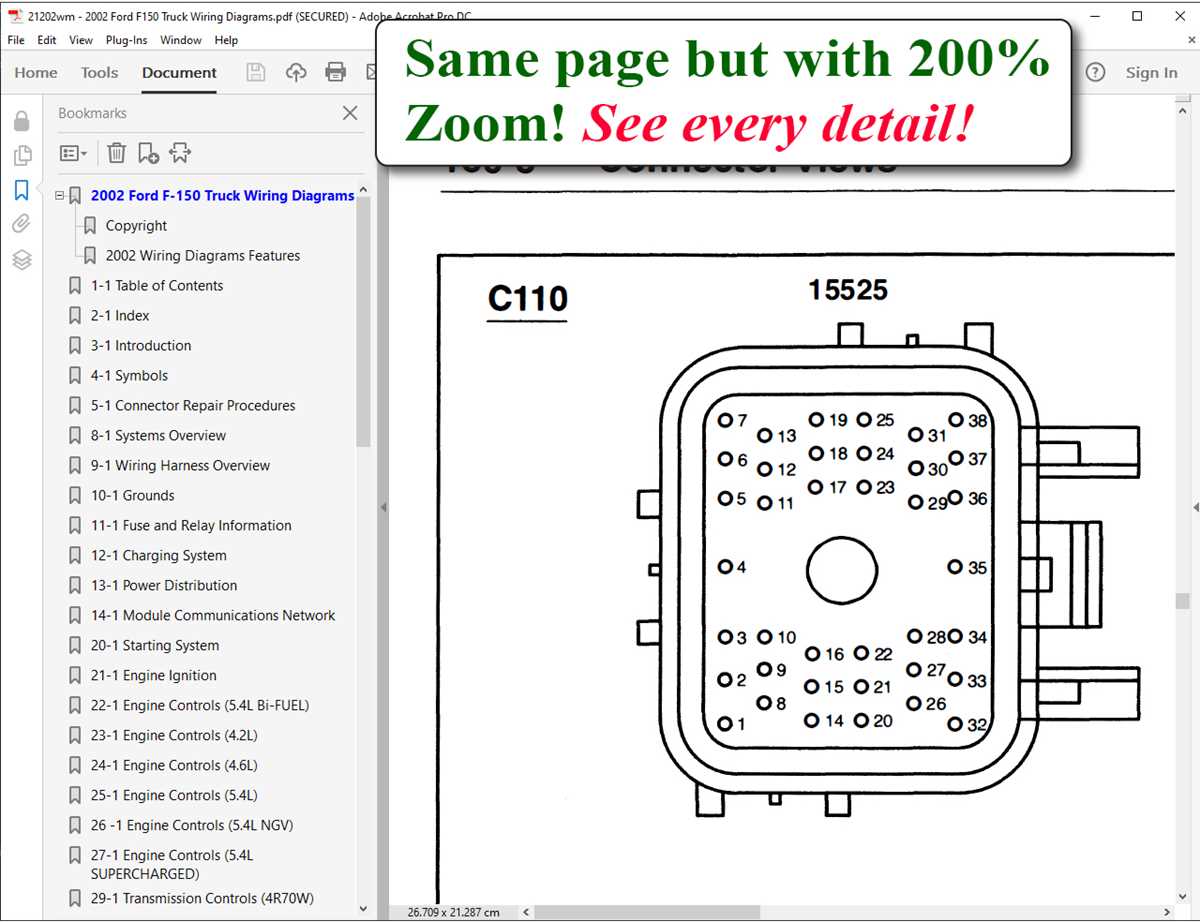
Task: Open the Layers panel icon
Action: 21,260
